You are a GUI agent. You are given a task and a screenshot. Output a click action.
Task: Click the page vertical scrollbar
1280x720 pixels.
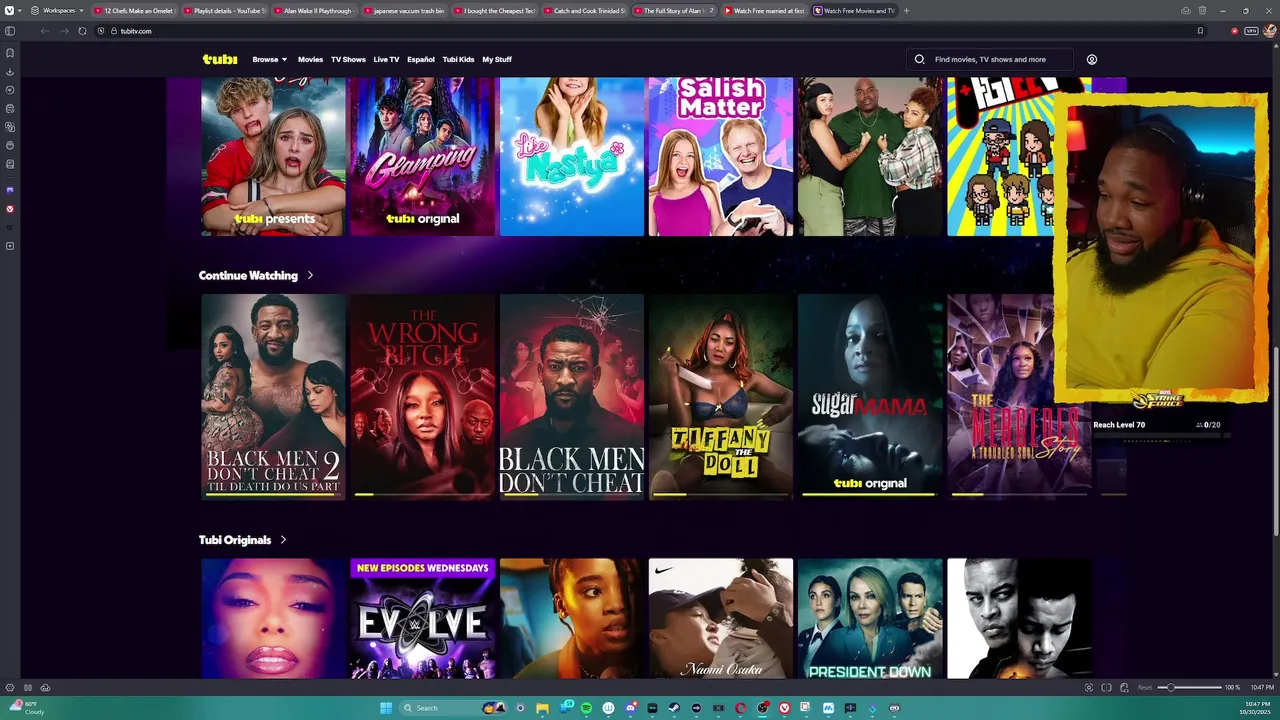tap(1276, 440)
